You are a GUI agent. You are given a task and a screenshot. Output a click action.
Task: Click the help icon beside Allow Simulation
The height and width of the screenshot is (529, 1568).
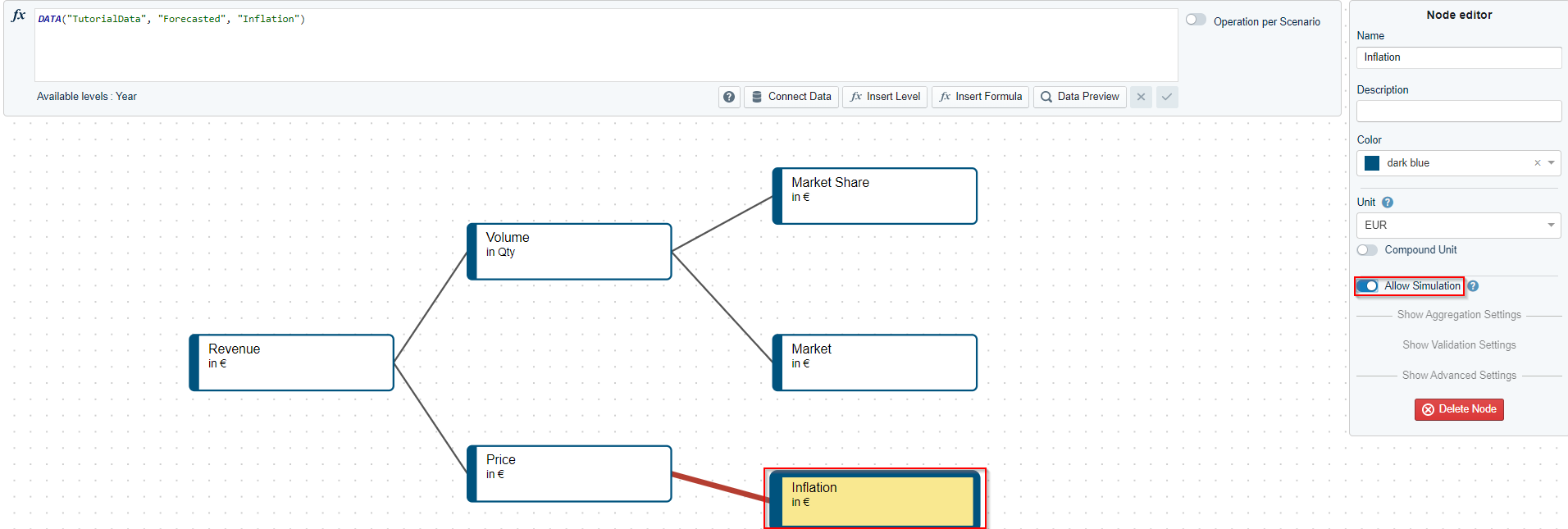[1473, 286]
